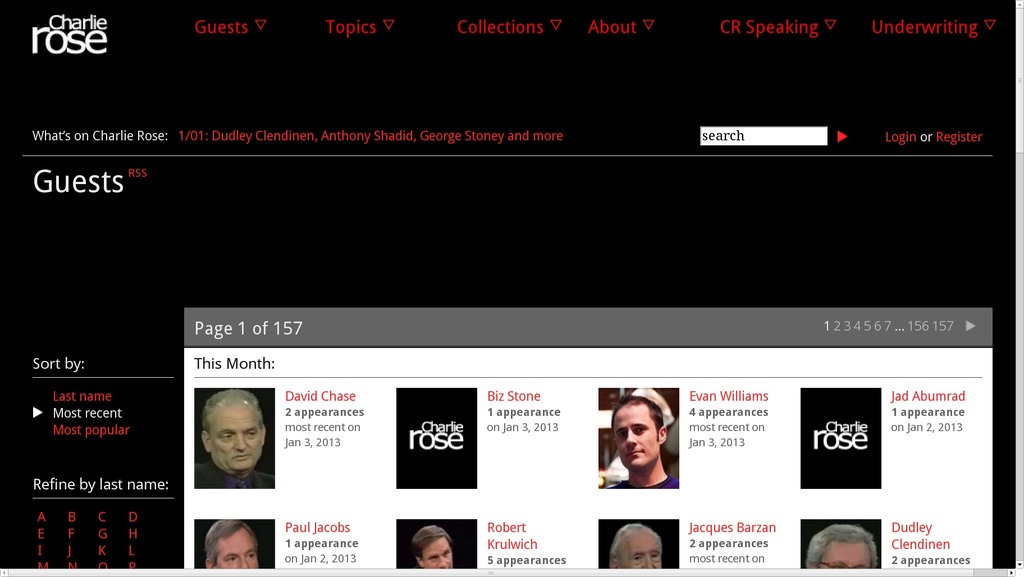Open the David Chase guest name link
This screenshot has width=1024, height=577.
(x=320, y=396)
